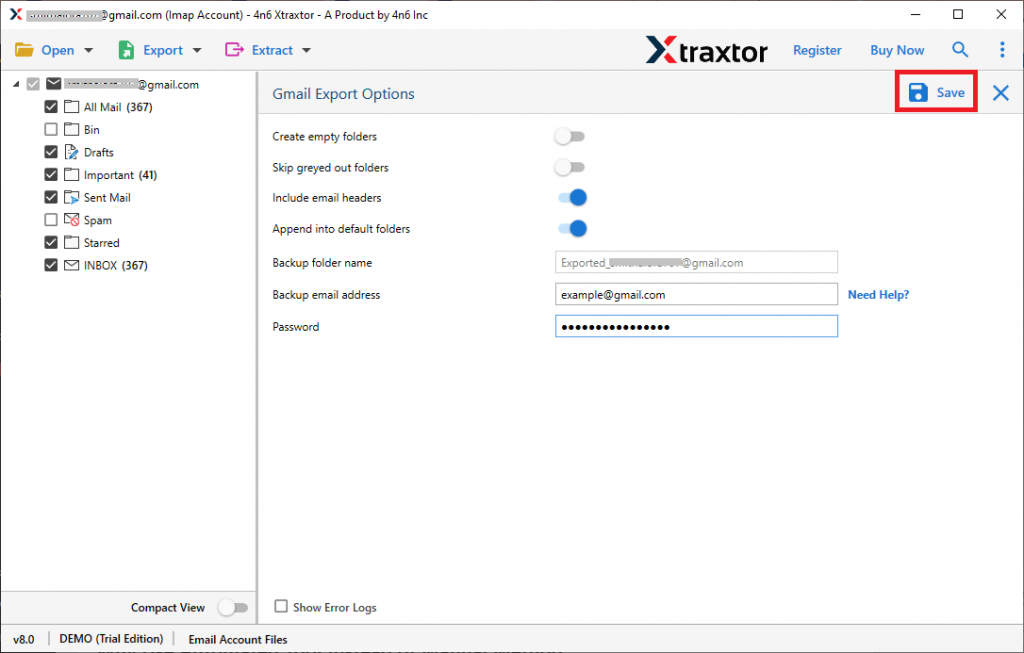Click the blue Save disk icon

point(917,91)
